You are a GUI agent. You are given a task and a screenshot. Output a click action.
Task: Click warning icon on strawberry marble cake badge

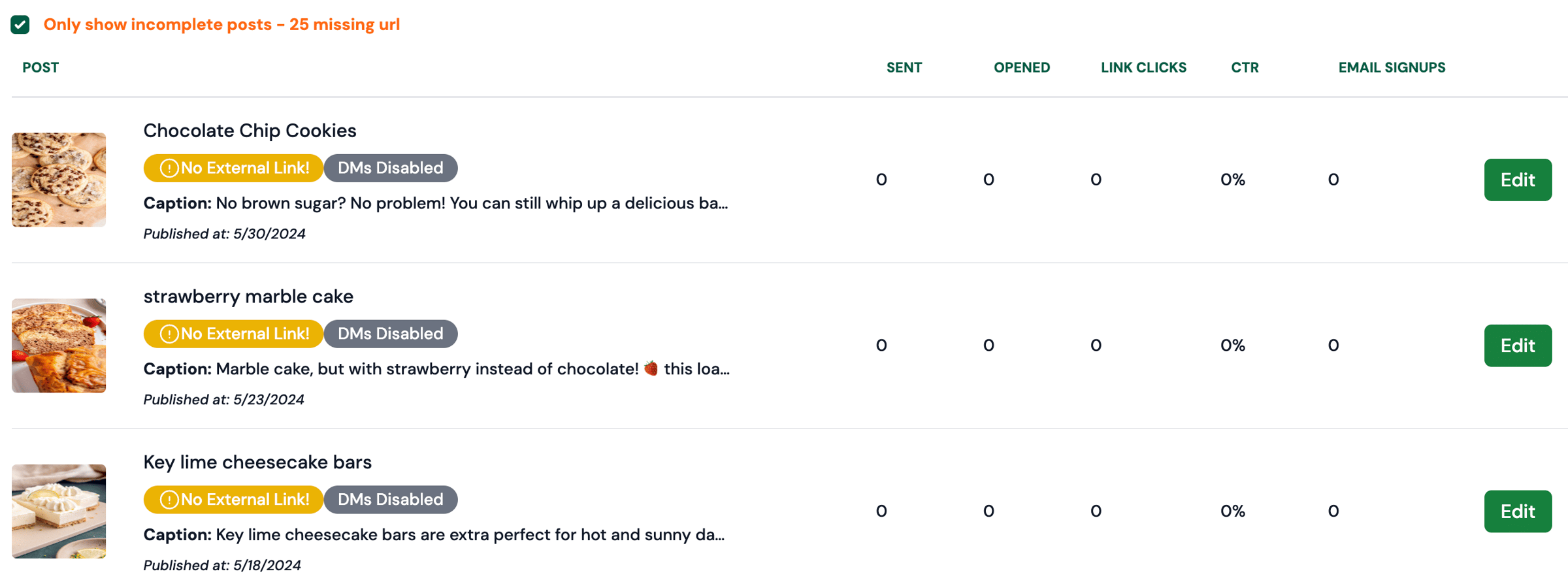click(x=169, y=334)
